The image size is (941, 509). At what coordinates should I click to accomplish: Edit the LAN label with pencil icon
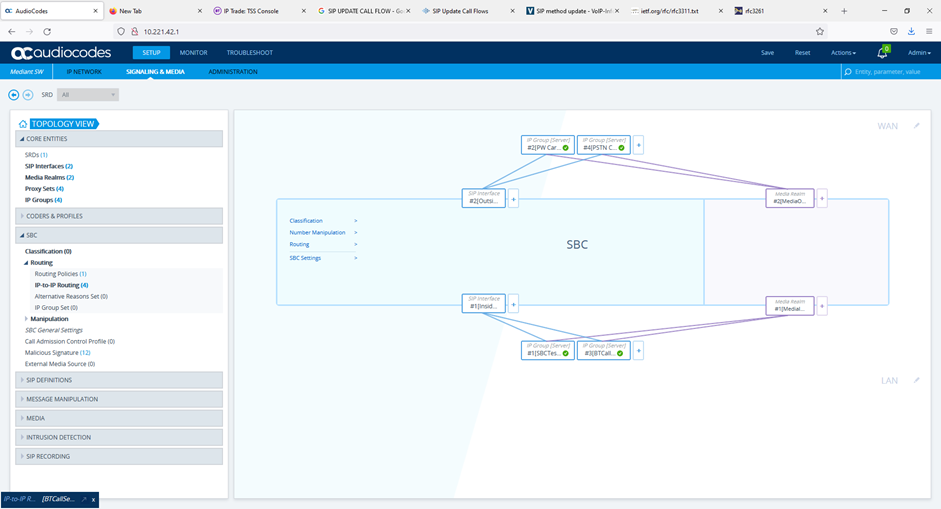(x=916, y=381)
